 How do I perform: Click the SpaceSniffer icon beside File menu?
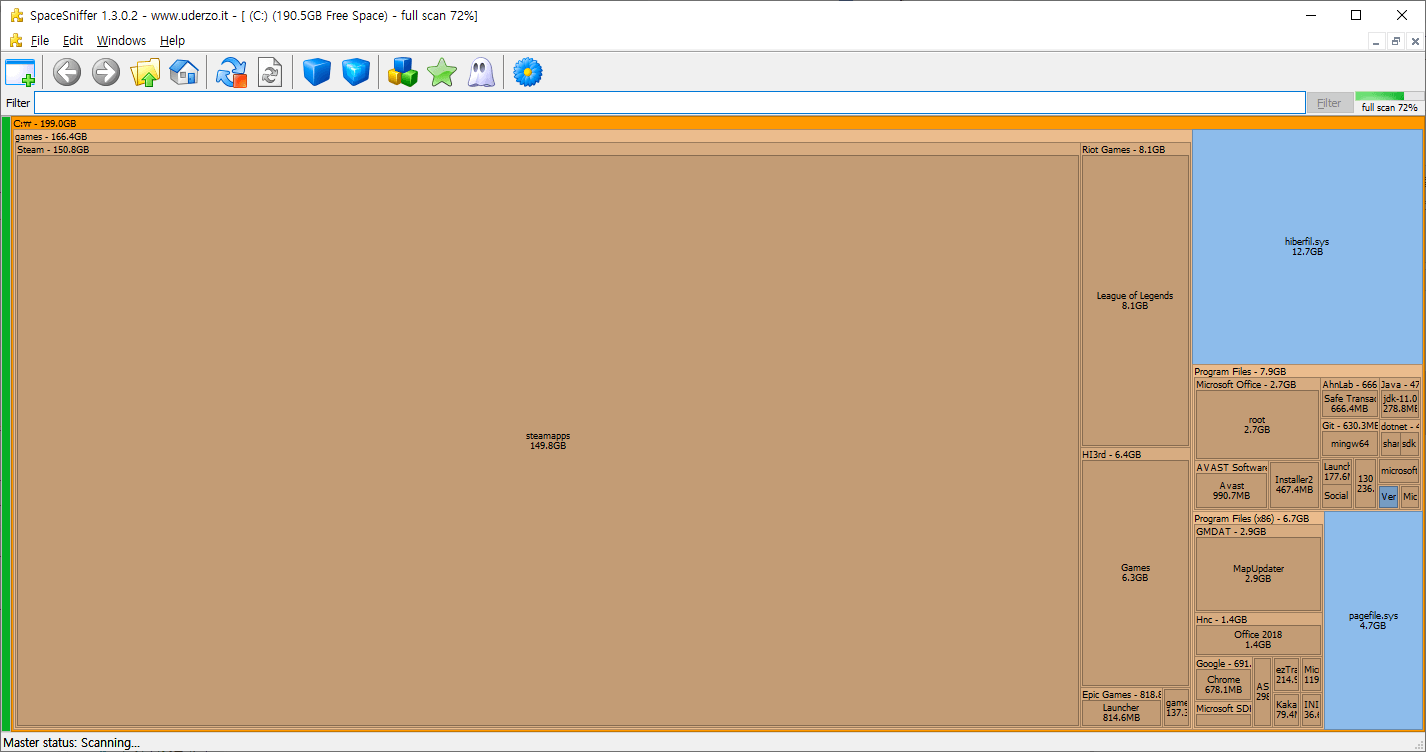pos(15,41)
